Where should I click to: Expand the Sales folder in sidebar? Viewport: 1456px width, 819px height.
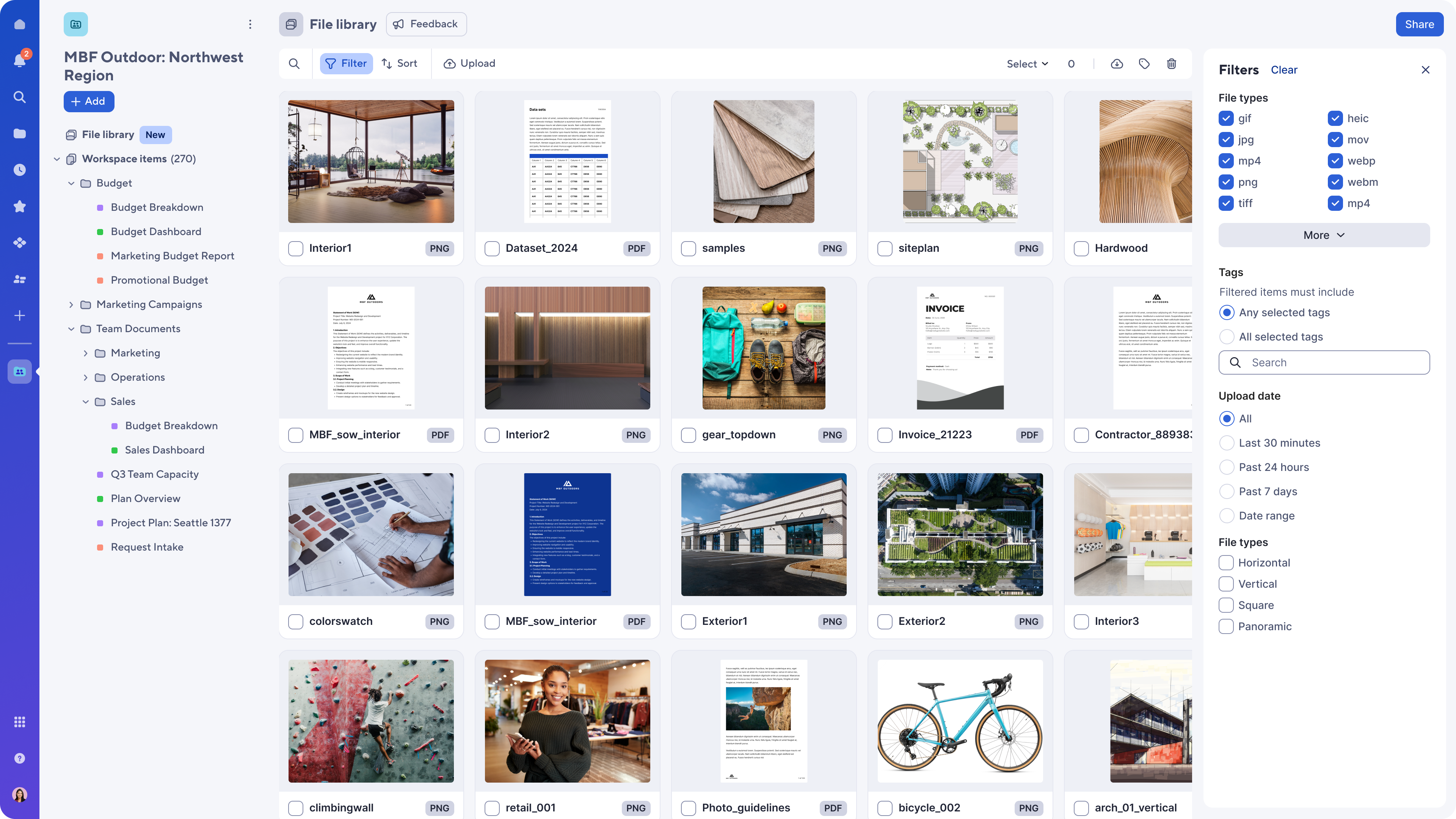(85, 401)
